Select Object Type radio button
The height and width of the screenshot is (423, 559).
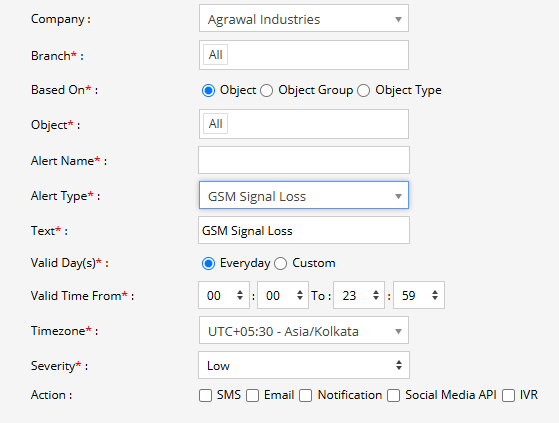[x=364, y=91]
